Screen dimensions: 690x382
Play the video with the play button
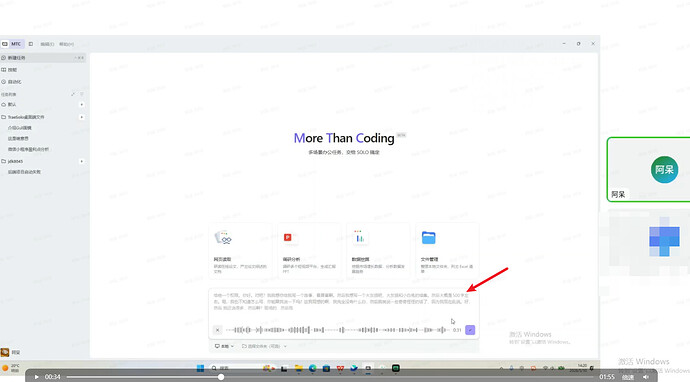37,377
